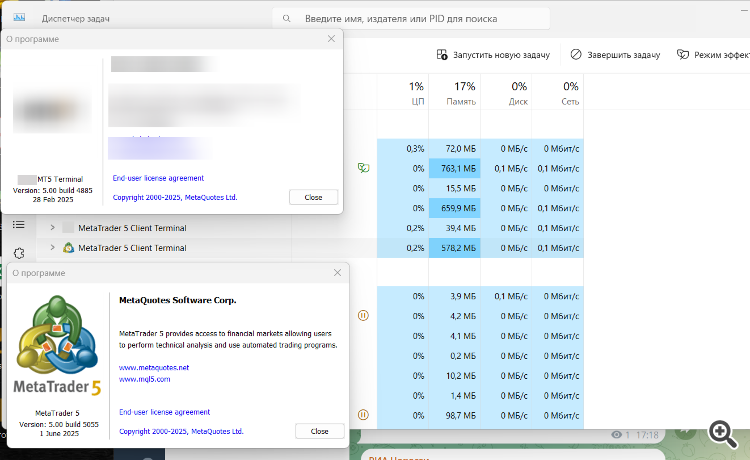Click the magnifier zoom icon at bottom right
Image resolution: width=750 pixels, height=460 pixels.
[723, 434]
